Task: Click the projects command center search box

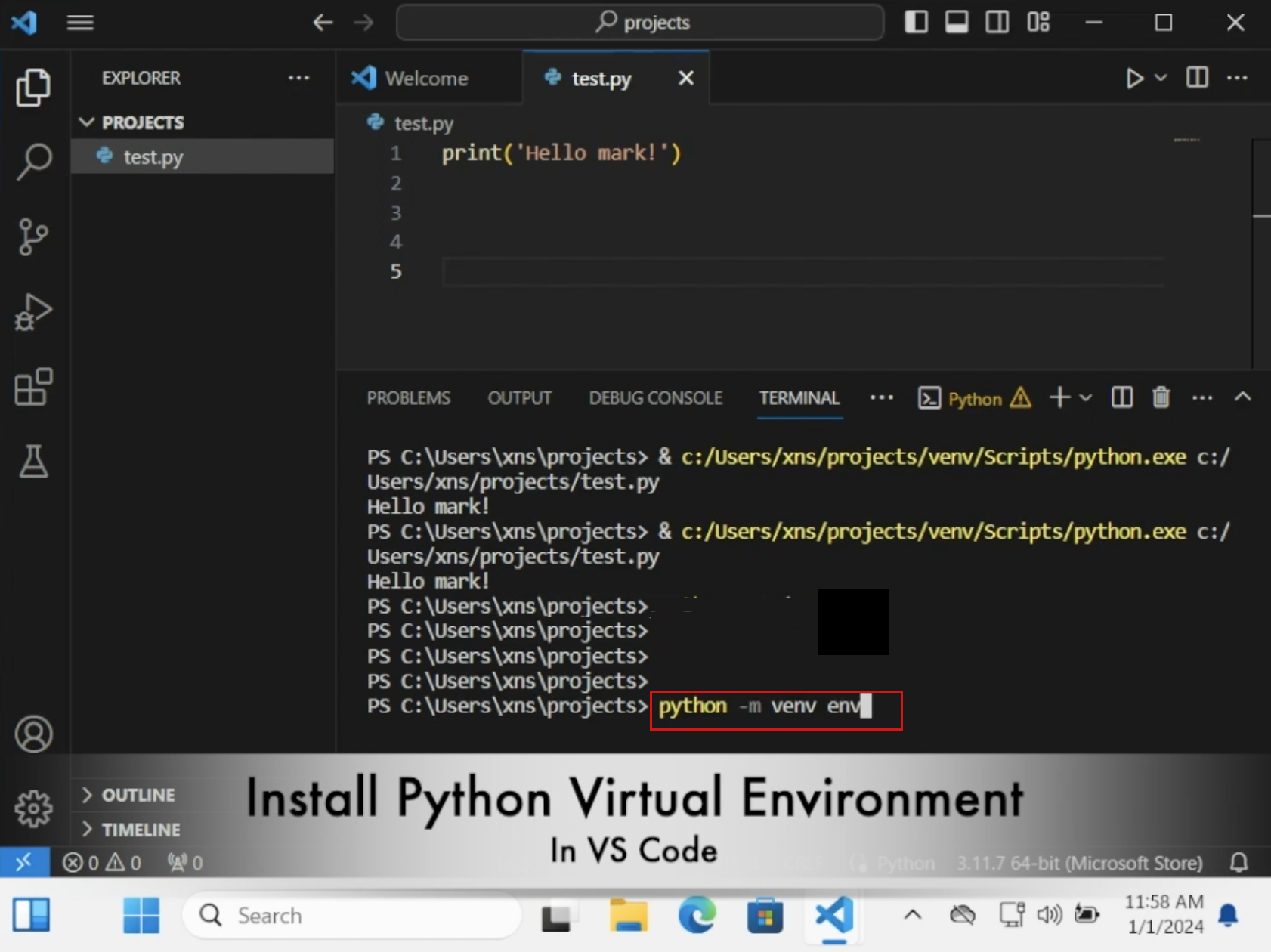Action: (x=640, y=23)
